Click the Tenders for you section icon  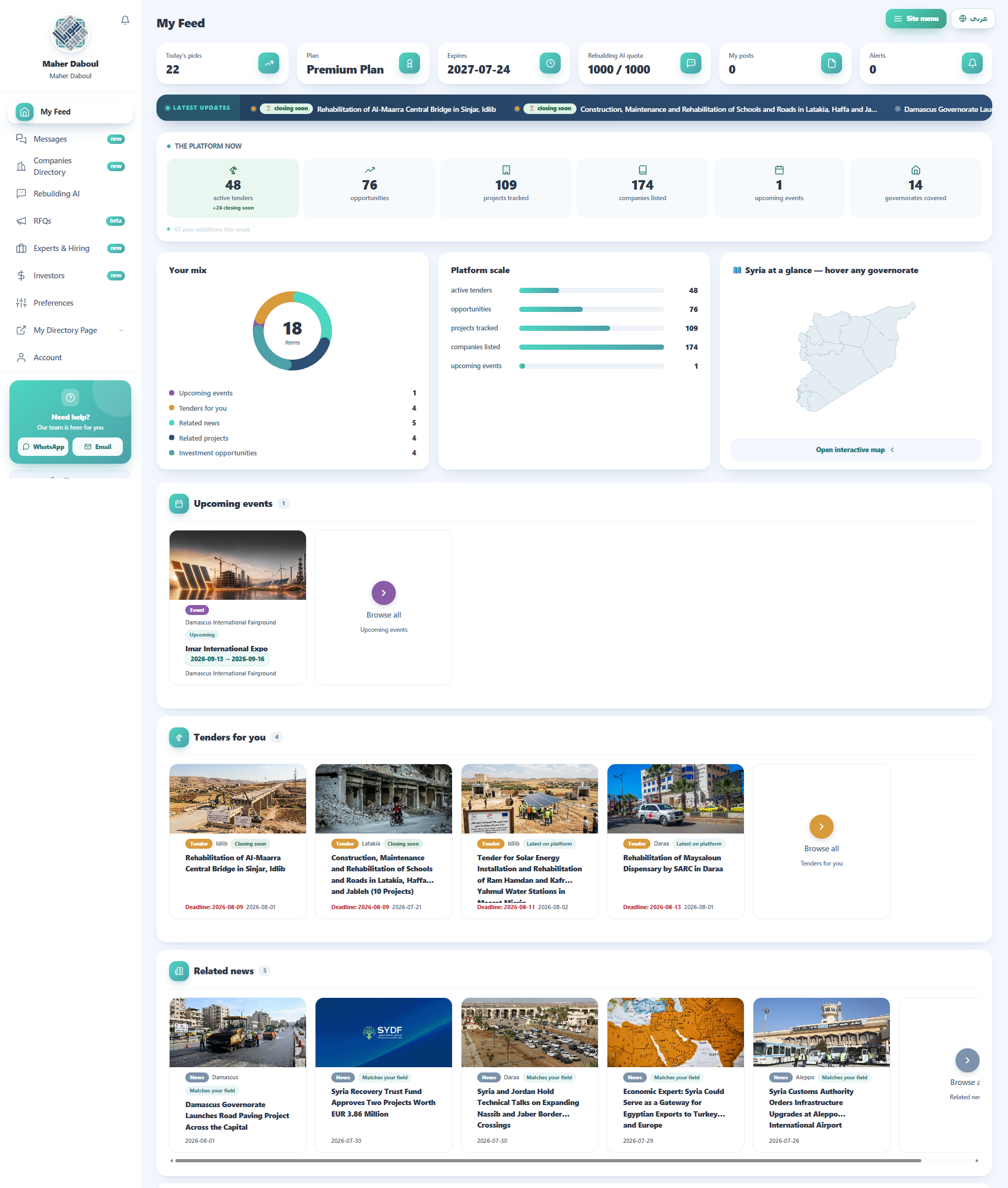tap(179, 737)
